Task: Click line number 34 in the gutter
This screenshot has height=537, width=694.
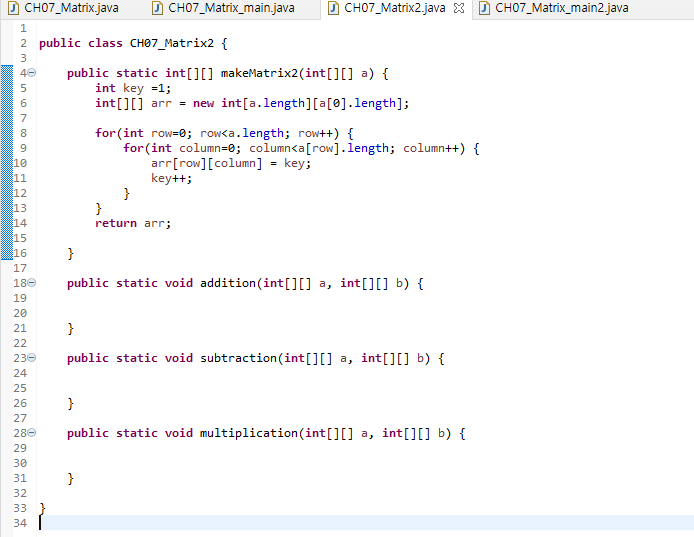Action: coord(20,523)
